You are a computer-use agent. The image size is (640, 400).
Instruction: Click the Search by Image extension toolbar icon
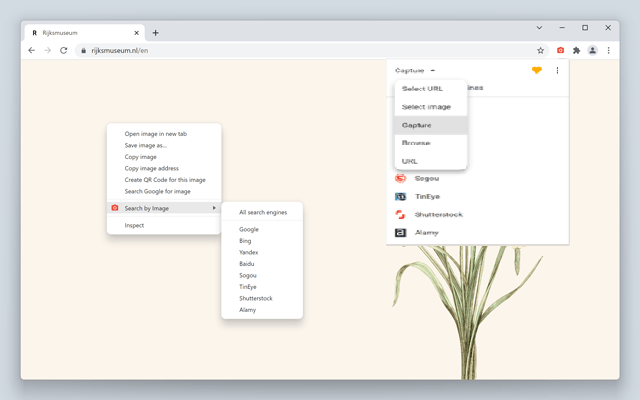pos(560,50)
